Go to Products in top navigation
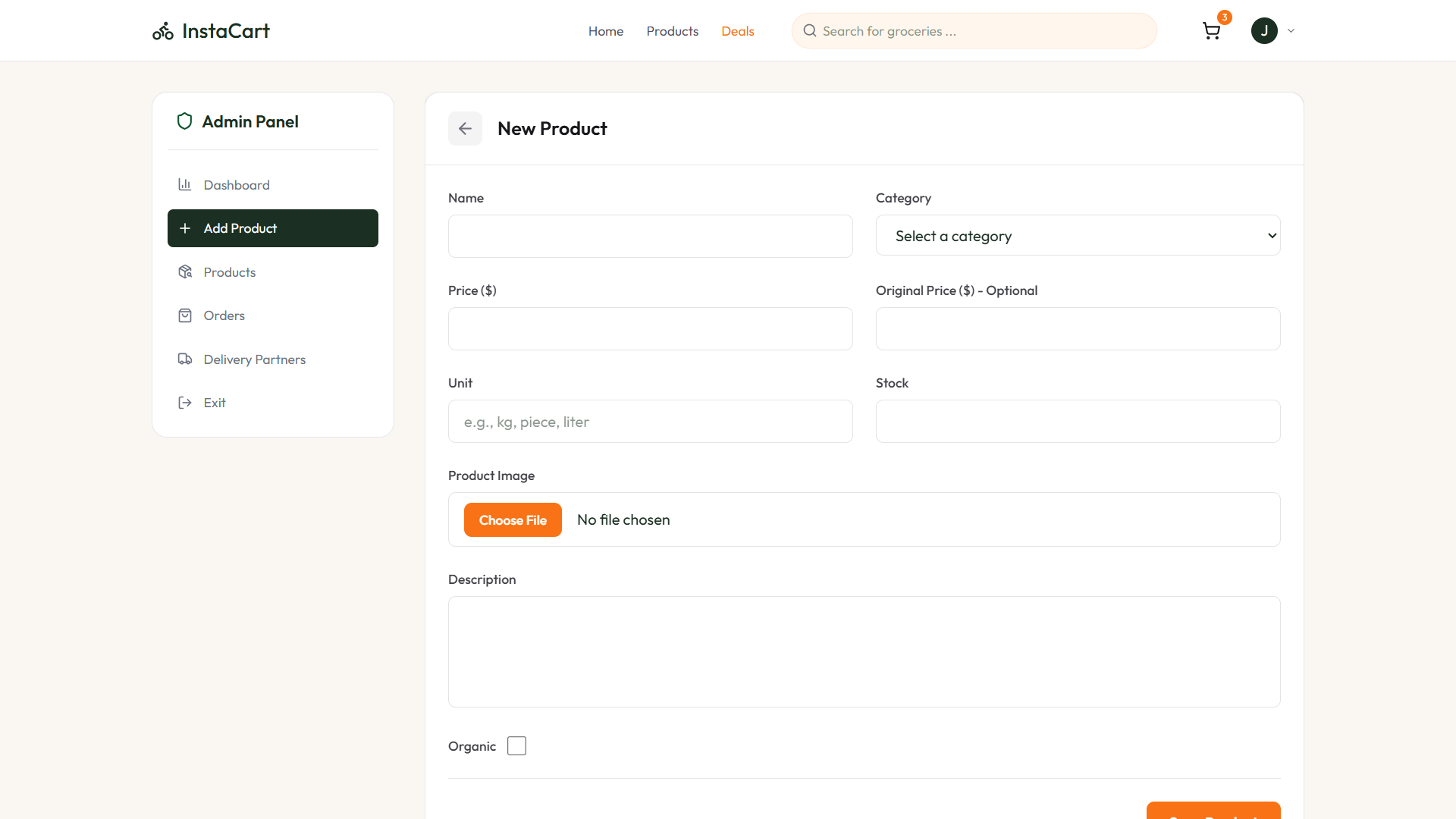The width and height of the screenshot is (1456, 819). (x=673, y=31)
